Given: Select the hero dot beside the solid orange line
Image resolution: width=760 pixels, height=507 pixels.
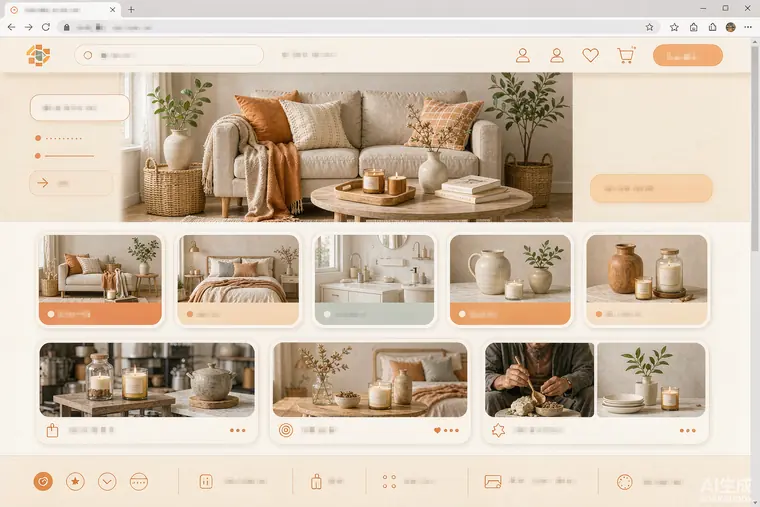Looking at the screenshot, I should pyautogui.click(x=38, y=156).
